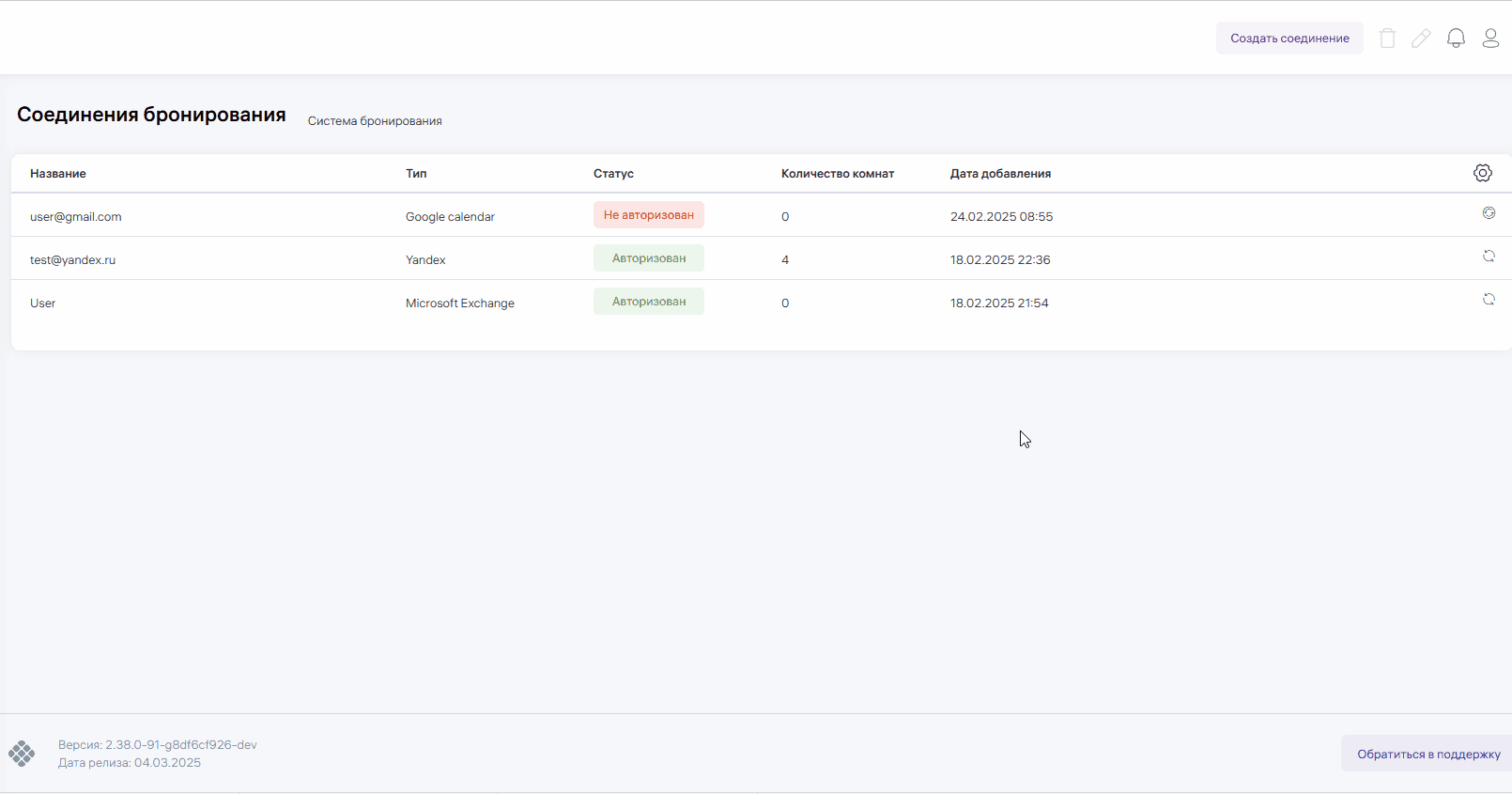This screenshot has width=1512, height=794.
Task: Click the Дата добавления column header
Action: tap(1000, 174)
